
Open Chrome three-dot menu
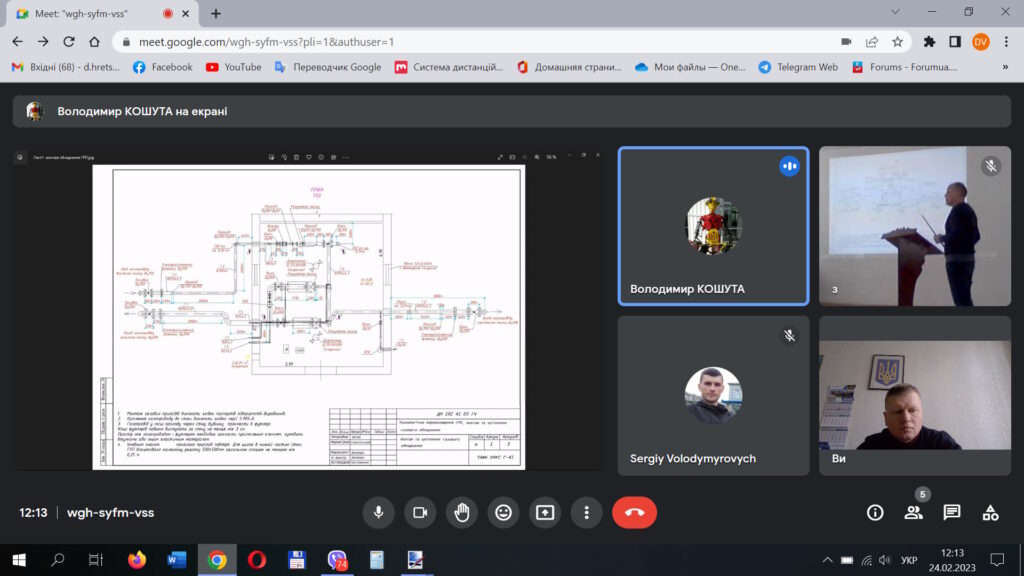[1006, 42]
